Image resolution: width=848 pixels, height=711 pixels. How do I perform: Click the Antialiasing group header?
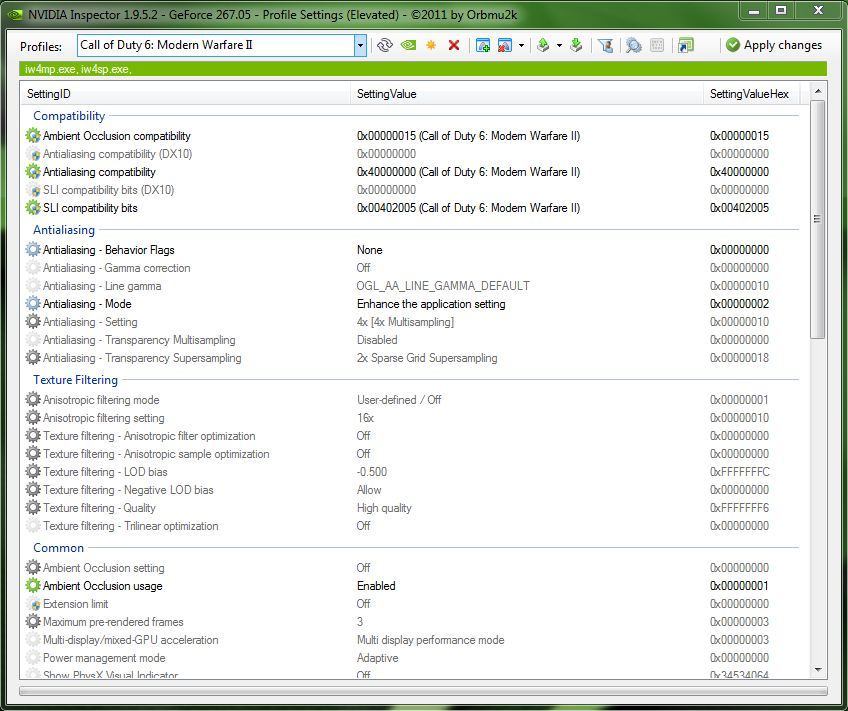64,230
